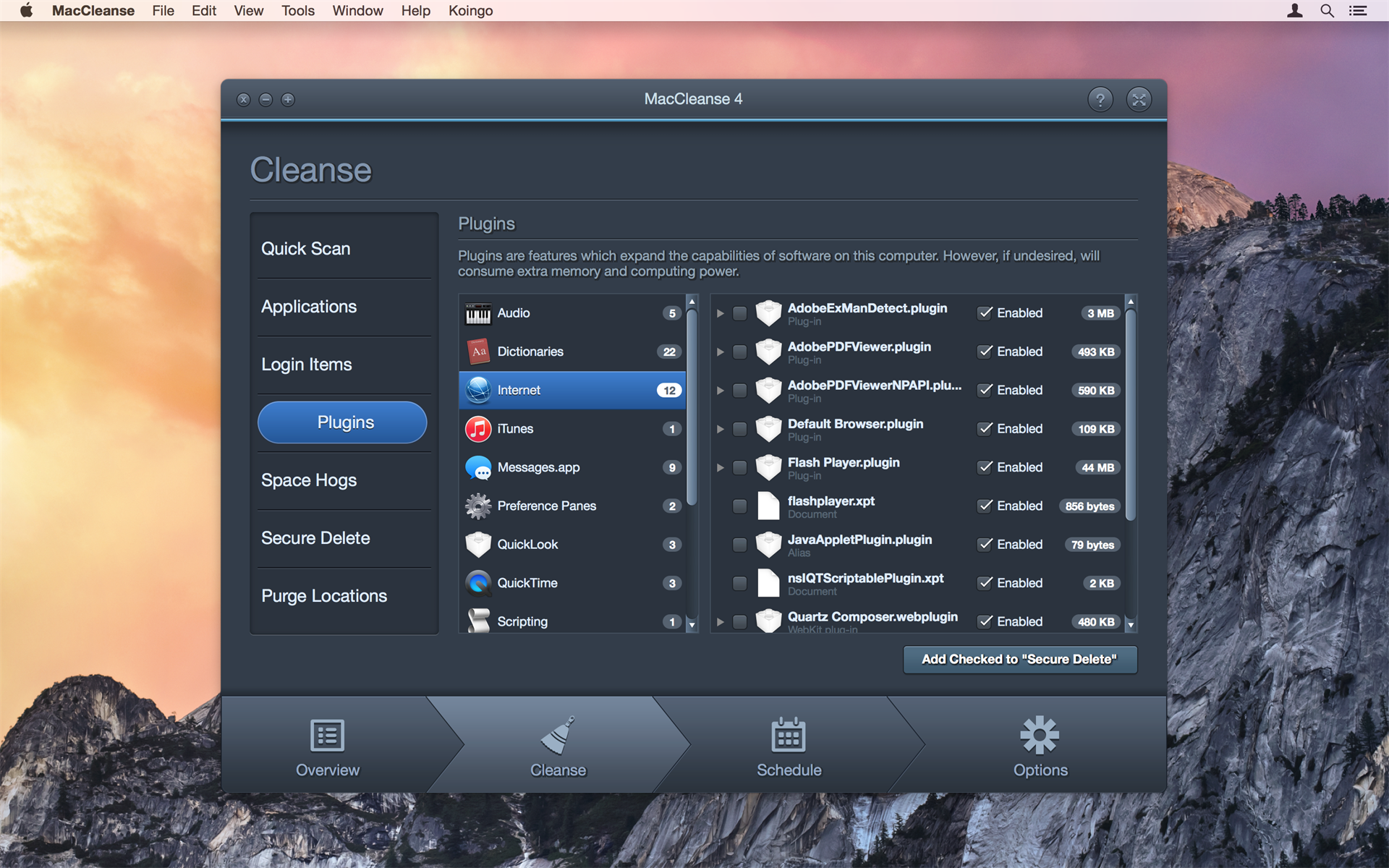
Task: Expand the Default Browser.plugin details
Action: coord(720,428)
